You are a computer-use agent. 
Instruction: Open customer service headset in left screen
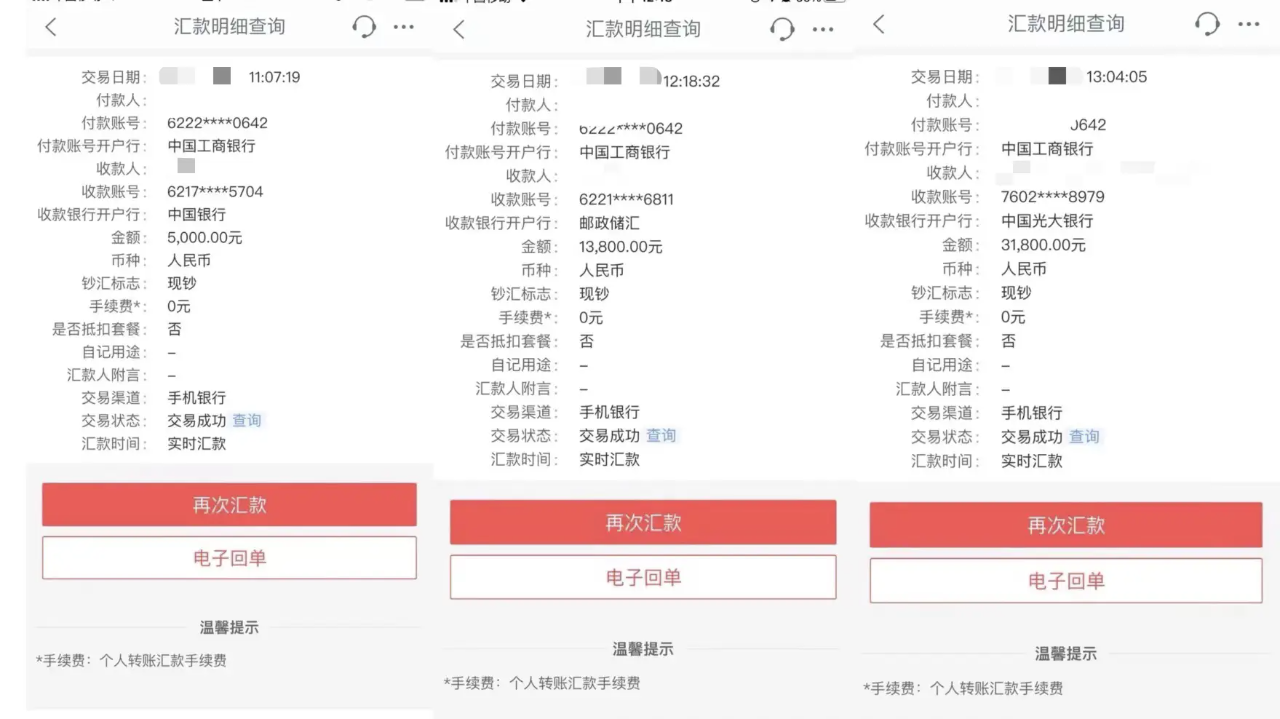[x=364, y=28]
